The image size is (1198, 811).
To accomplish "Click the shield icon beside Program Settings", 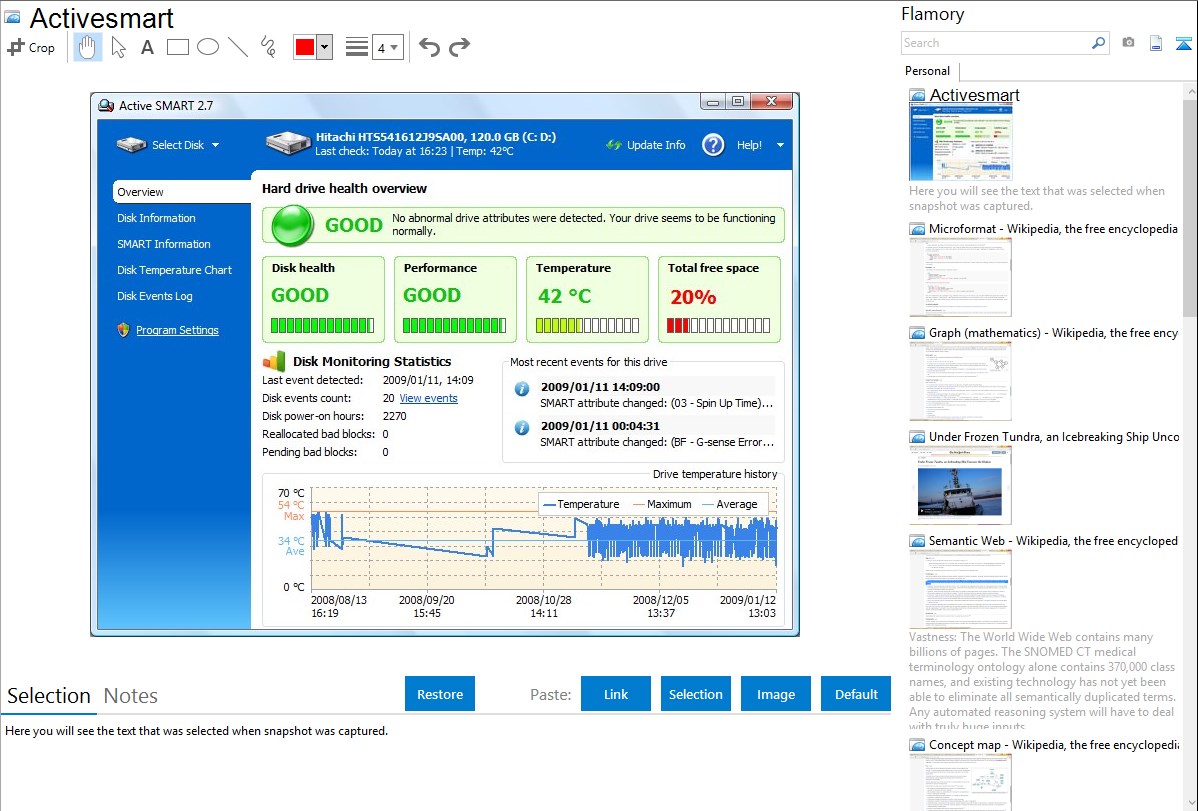I will 123,330.
